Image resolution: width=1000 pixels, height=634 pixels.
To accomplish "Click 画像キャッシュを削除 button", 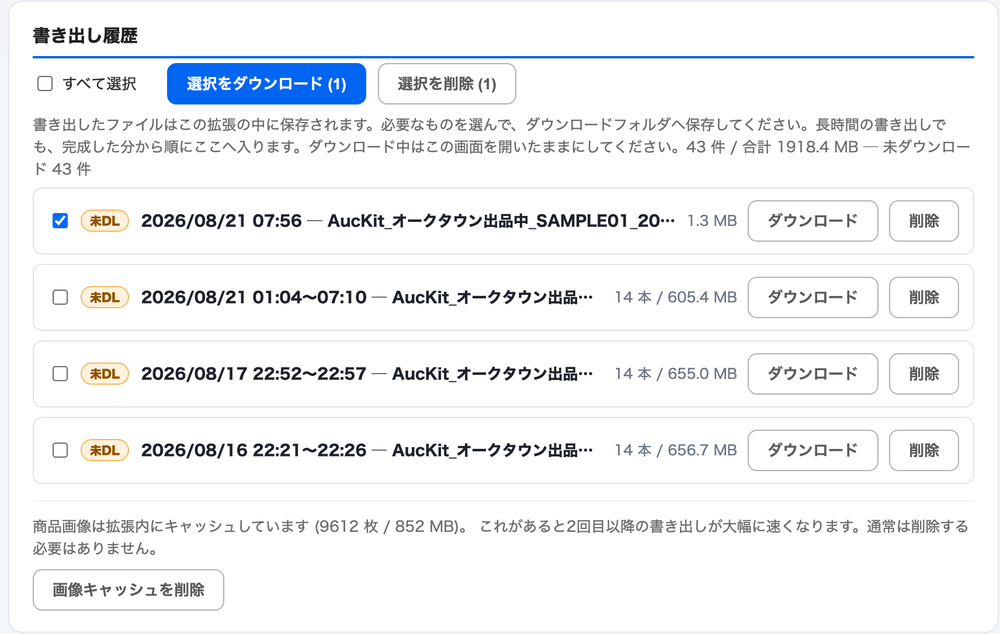I will (x=128, y=590).
